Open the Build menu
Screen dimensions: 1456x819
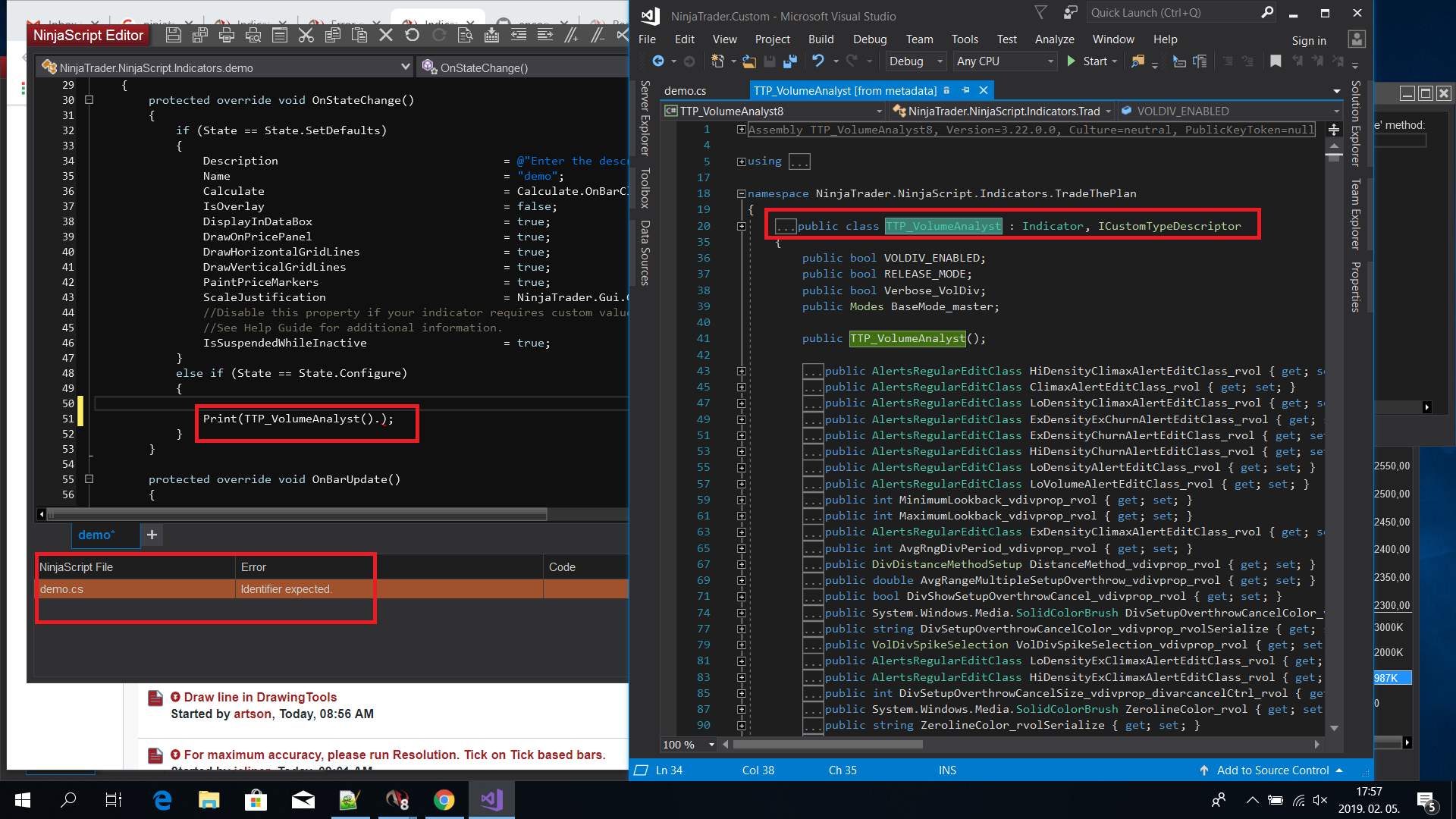point(820,39)
